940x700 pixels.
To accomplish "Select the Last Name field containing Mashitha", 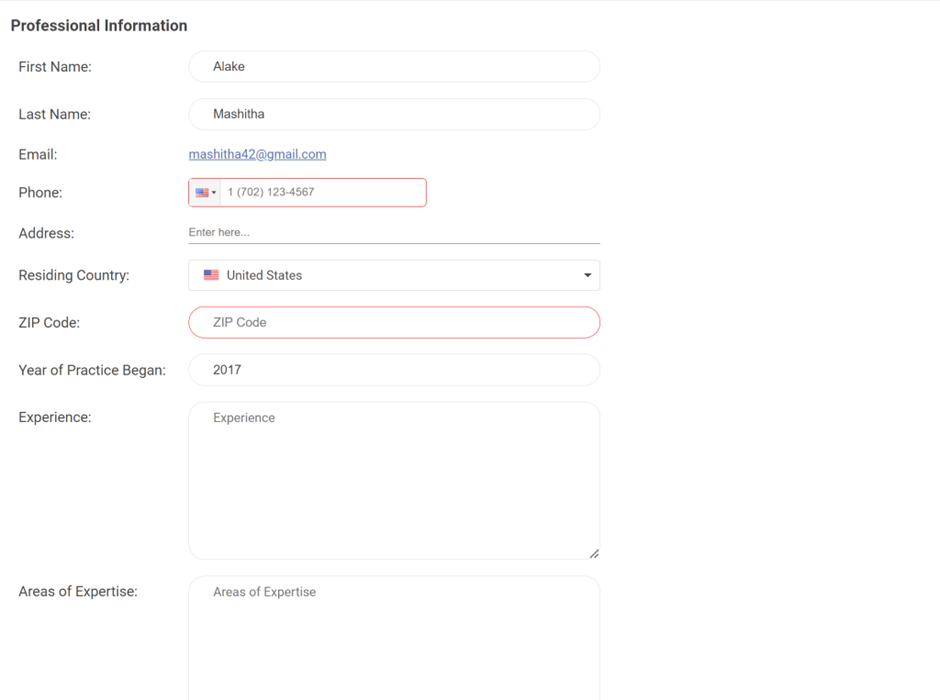I will pyautogui.click(x=394, y=114).
